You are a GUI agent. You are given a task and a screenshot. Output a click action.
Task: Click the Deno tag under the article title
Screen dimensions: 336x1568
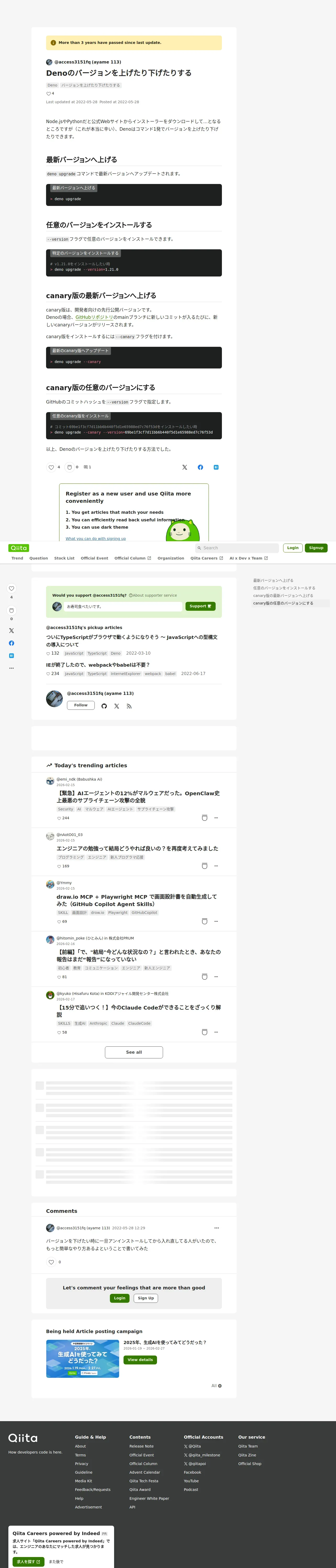(52, 85)
